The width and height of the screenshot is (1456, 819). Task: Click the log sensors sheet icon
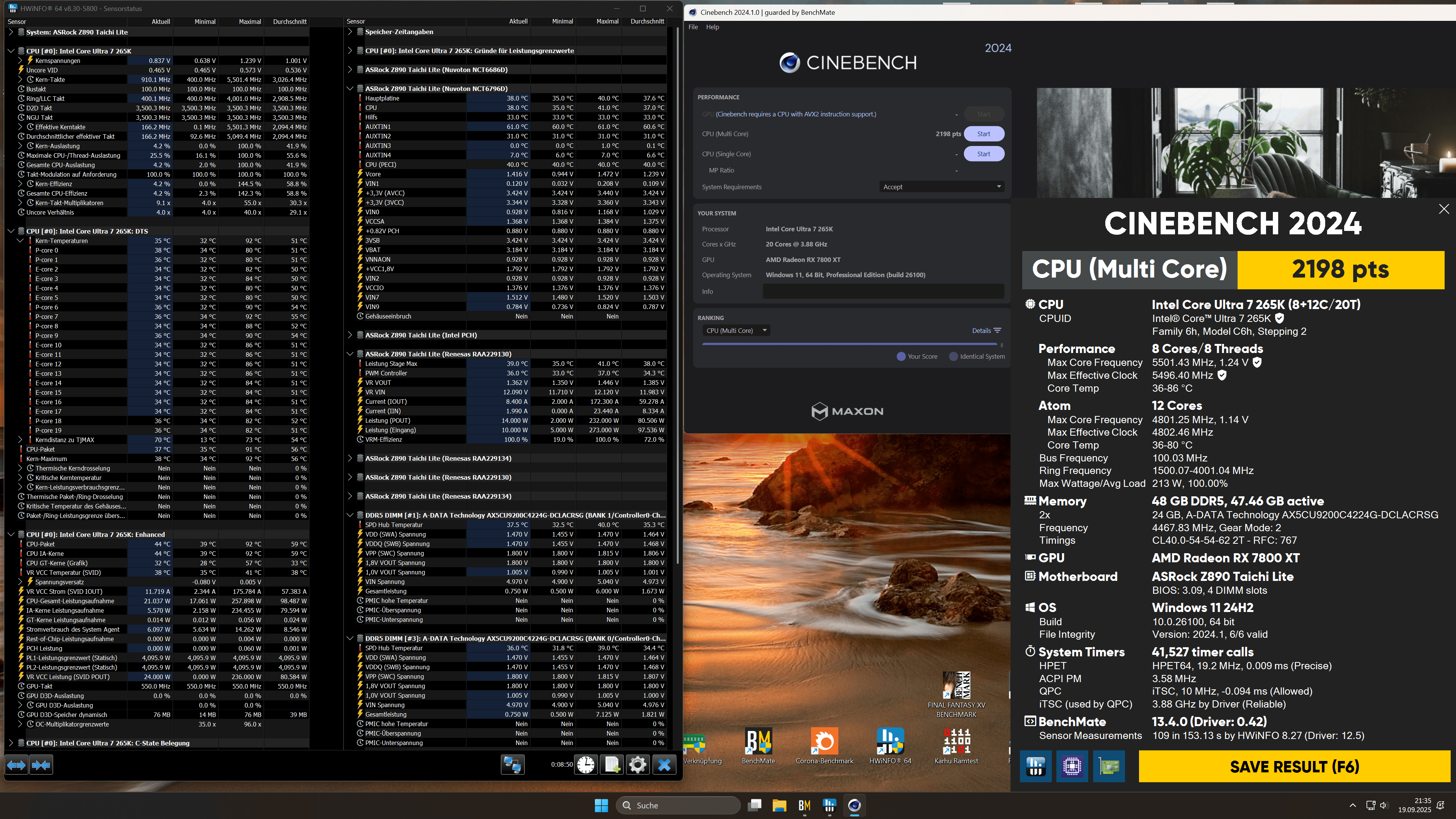coord(612,765)
